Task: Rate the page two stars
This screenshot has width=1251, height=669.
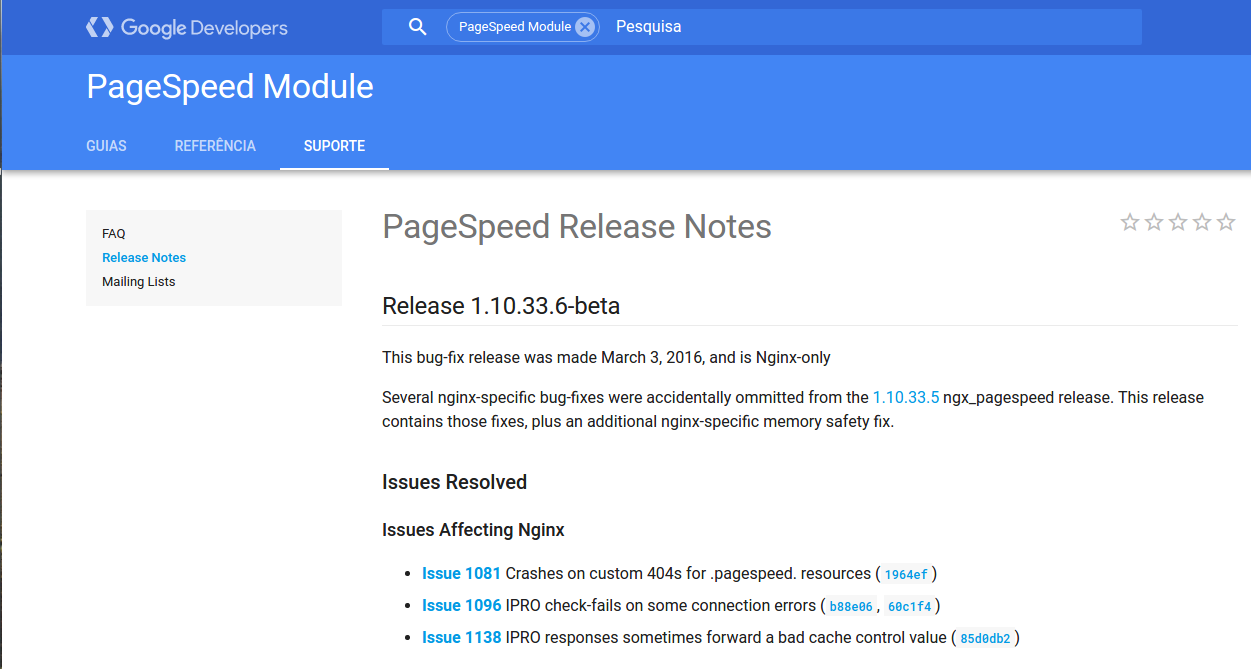Action: coord(1154,222)
